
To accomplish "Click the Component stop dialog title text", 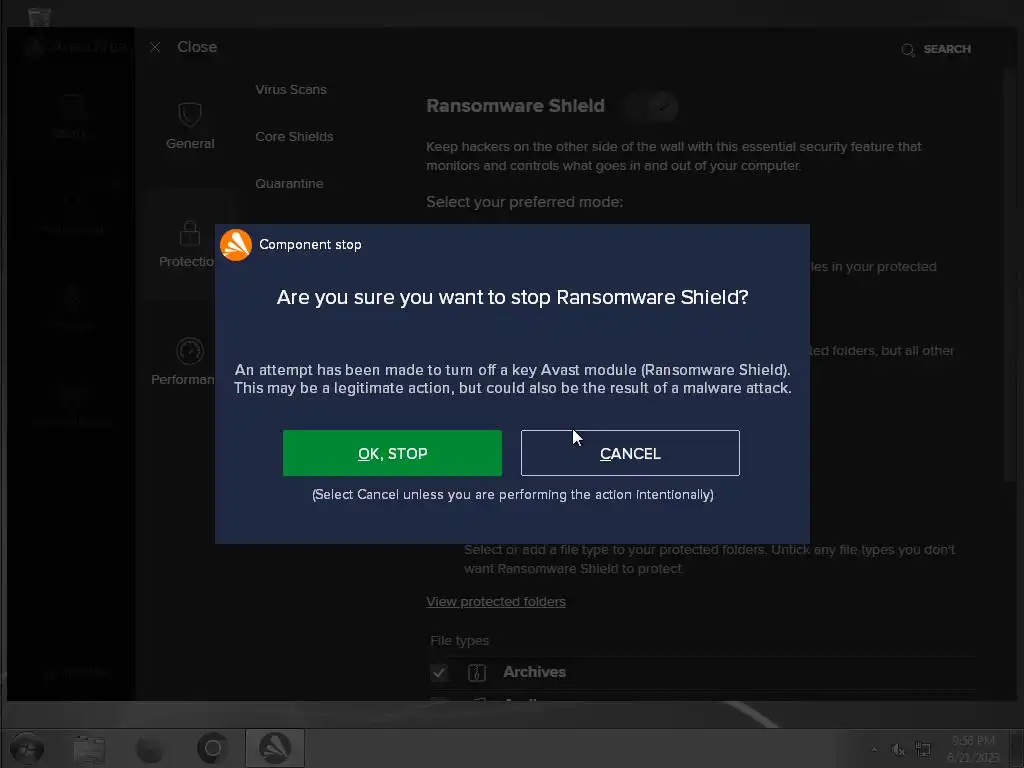I will pyautogui.click(x=310, y=244).
